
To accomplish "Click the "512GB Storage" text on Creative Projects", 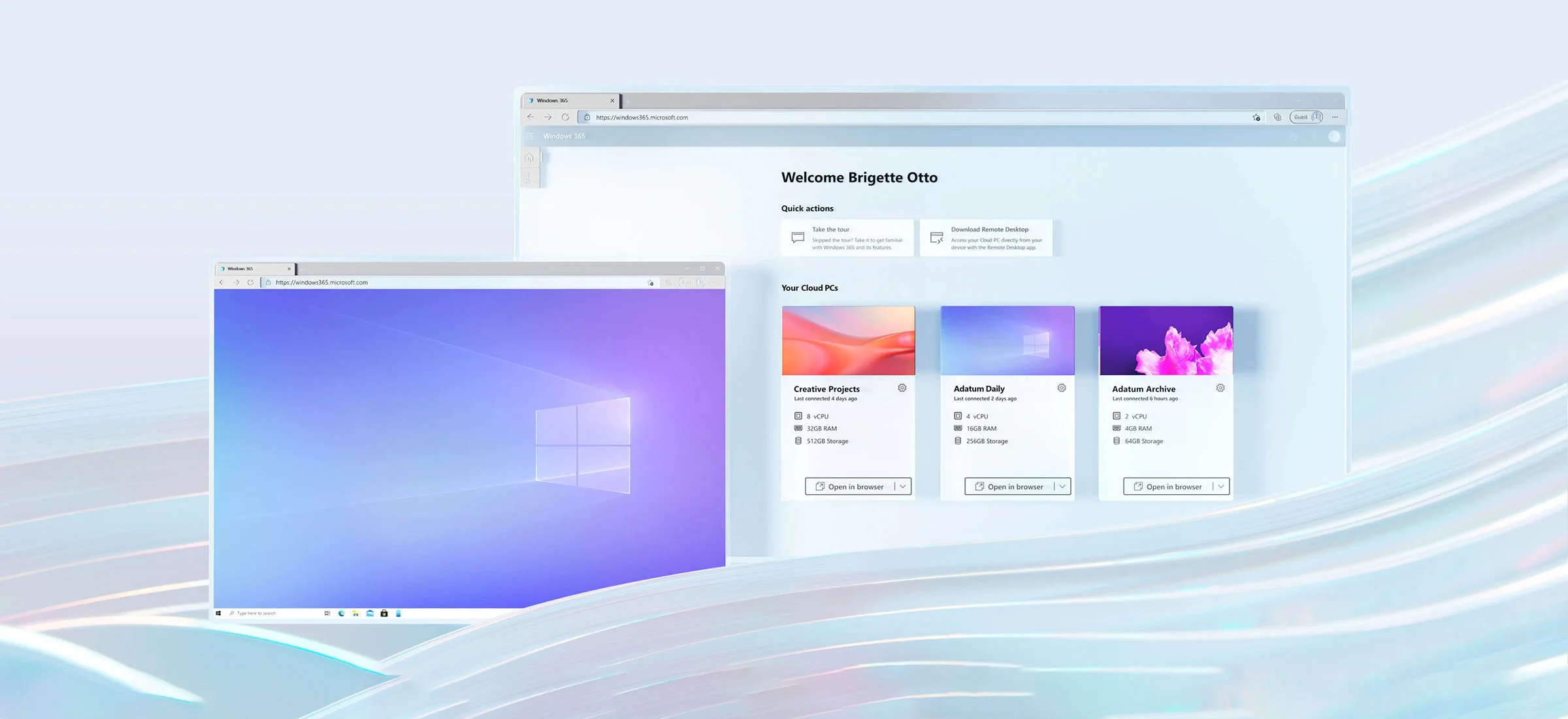I will [827, 441].
